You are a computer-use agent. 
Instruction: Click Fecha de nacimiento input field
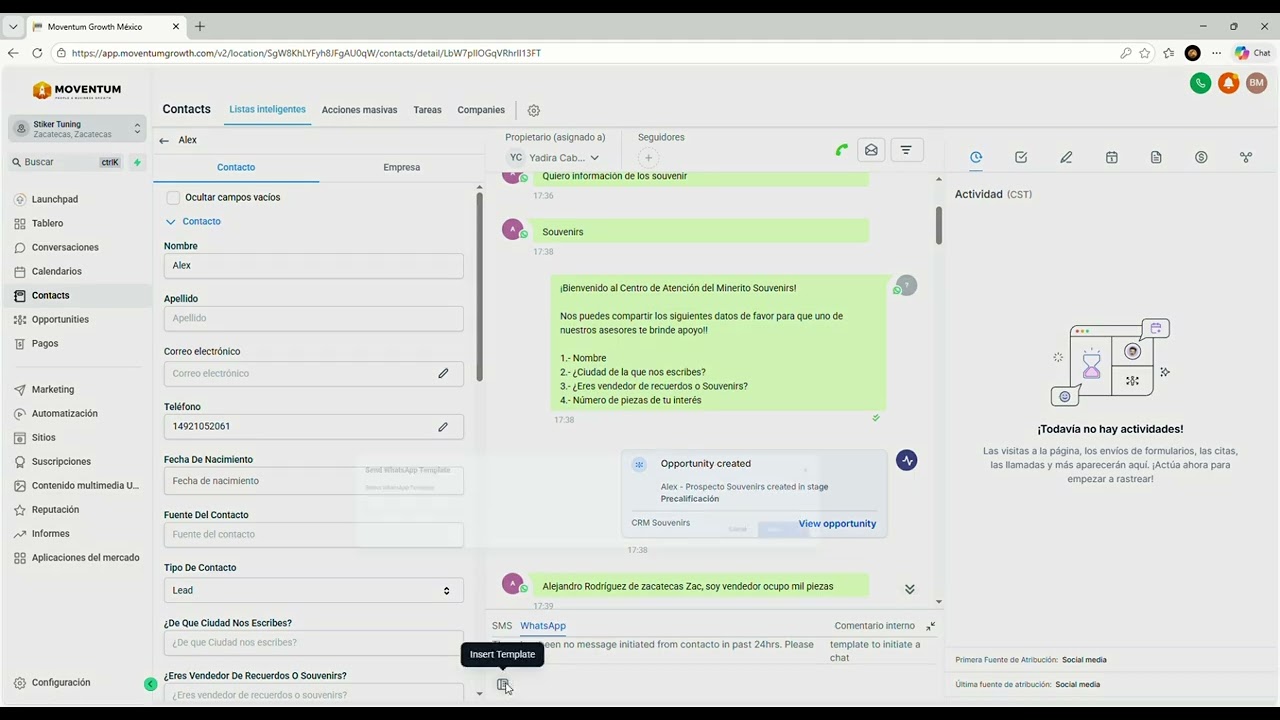point(313,481)
